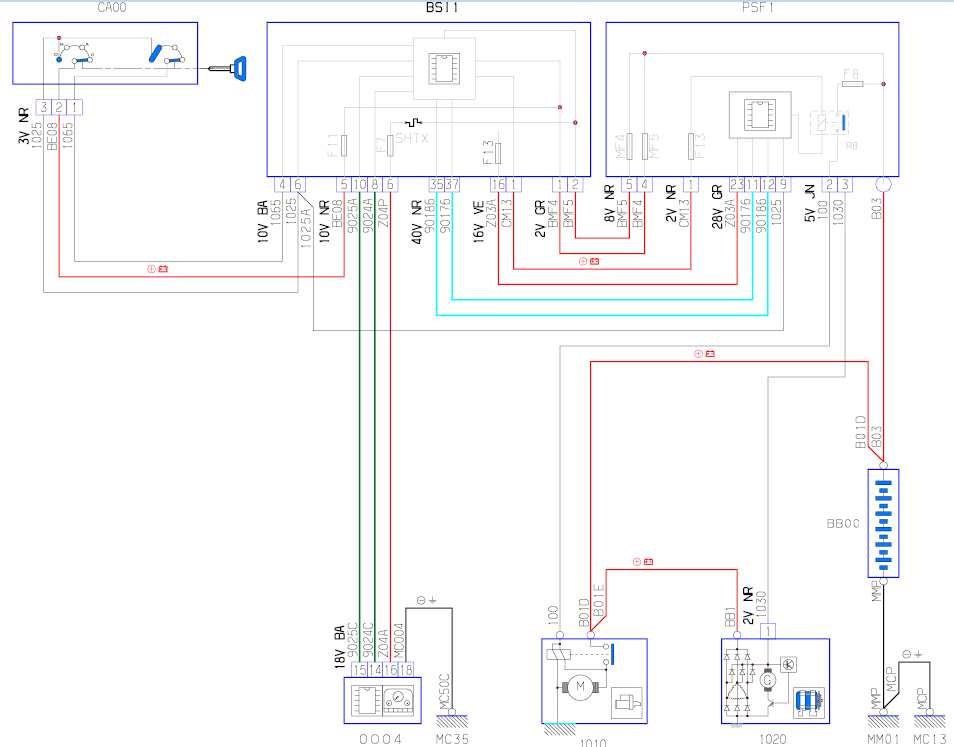Viewport: 954px width, 747px height.
Task: Click the "MC004" wire label
Action: (x=399, y=641)
